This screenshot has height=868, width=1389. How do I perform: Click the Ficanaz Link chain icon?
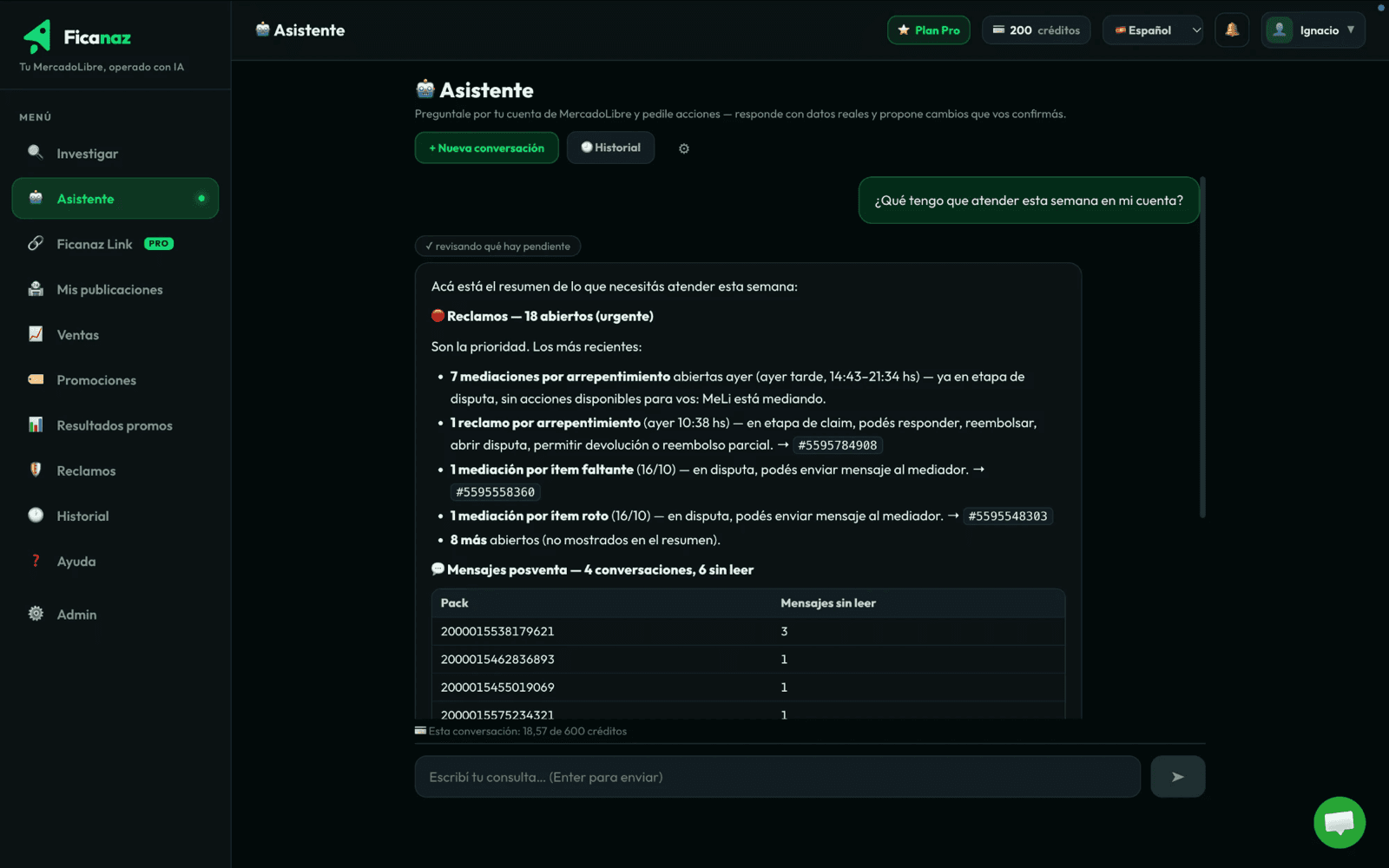(x=36, y=243)
